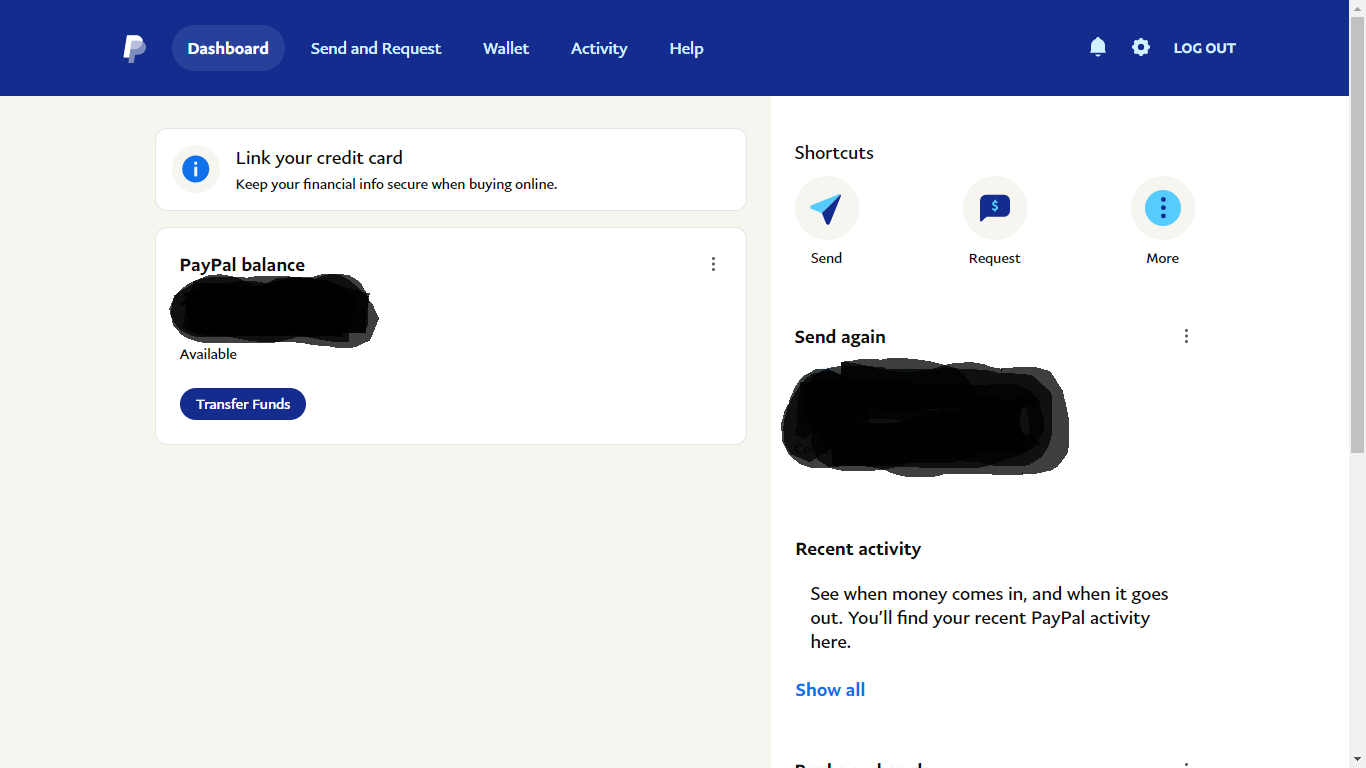This screenshot has width=1366, height=768.
Task: Click the PayPal balance heading
Action: point(242,265)
